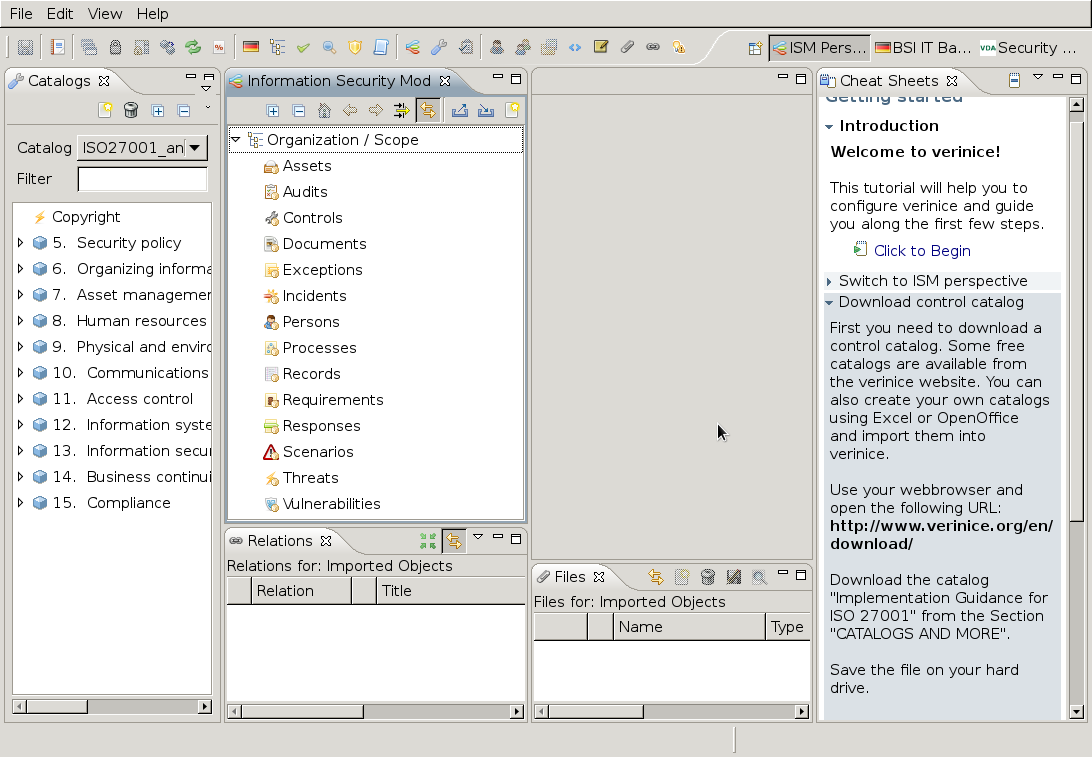The width and height of the screenshot is (1092, 757).
Task: Click the wrench icon in main toolbar
Action: coord(438,47)
